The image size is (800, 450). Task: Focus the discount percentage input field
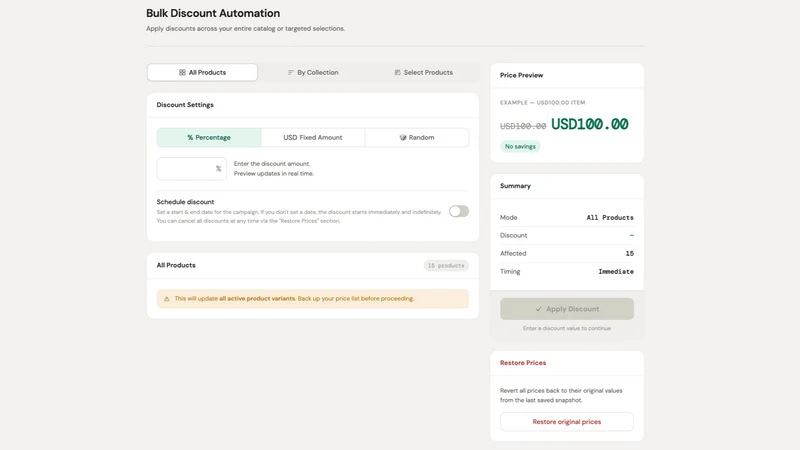pyautogui.click(x=191, y=168)
